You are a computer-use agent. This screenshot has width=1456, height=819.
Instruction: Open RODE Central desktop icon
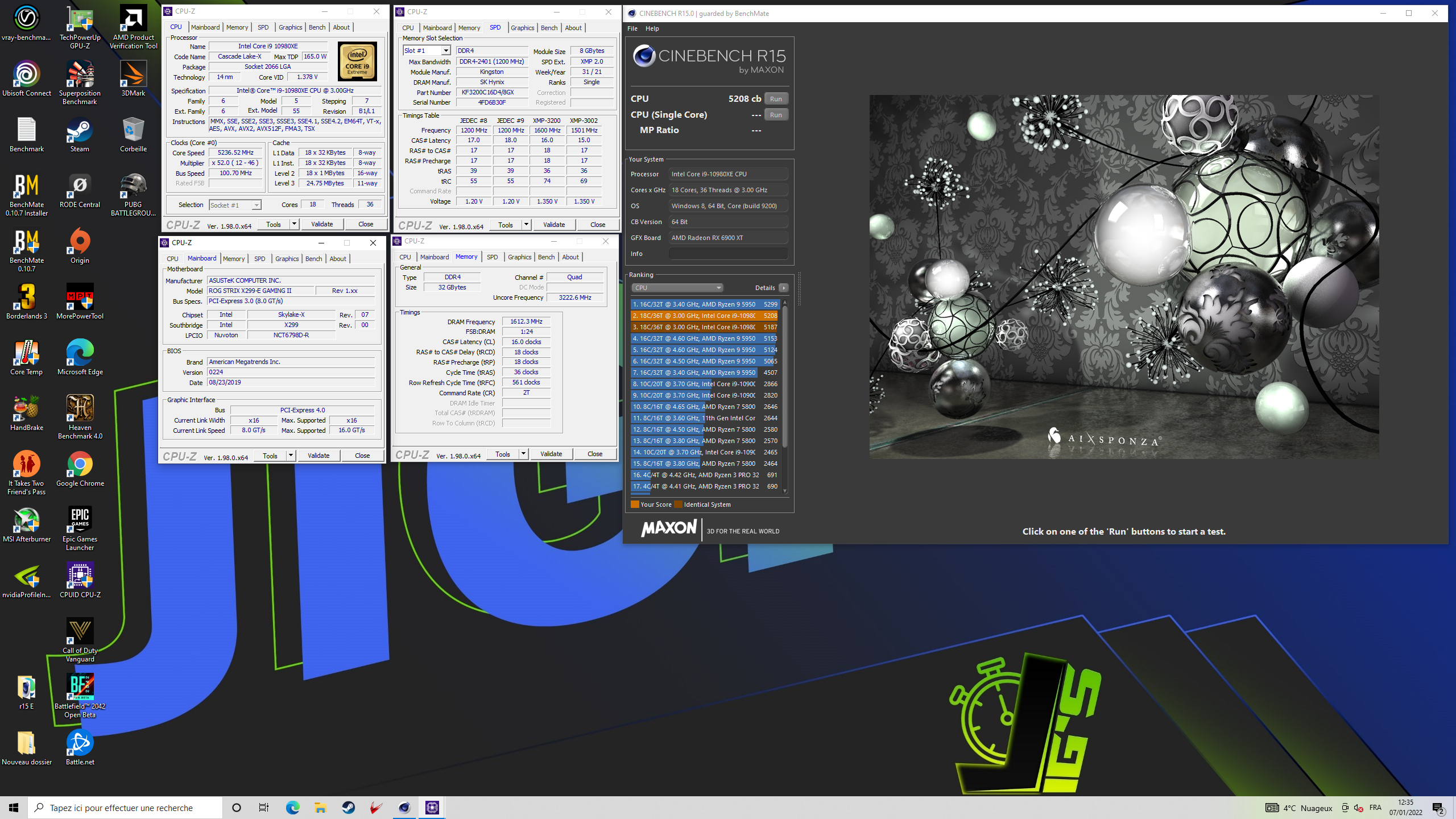(80, 190)
